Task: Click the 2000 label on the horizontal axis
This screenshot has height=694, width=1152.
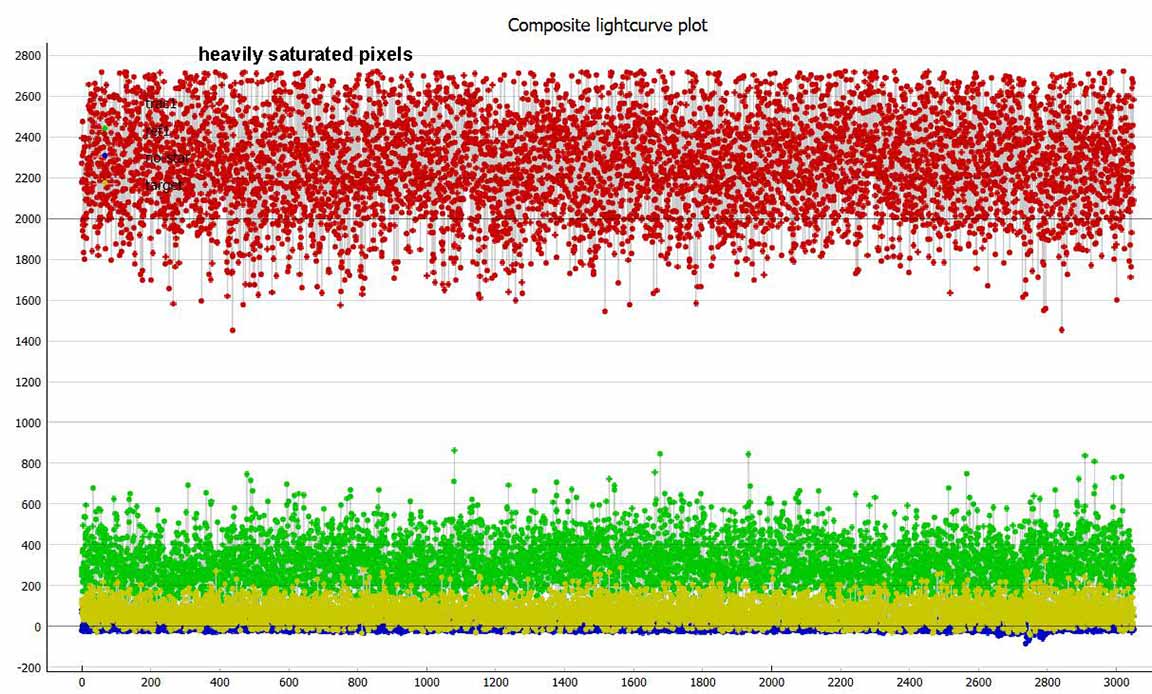Action: pos(771,682)
